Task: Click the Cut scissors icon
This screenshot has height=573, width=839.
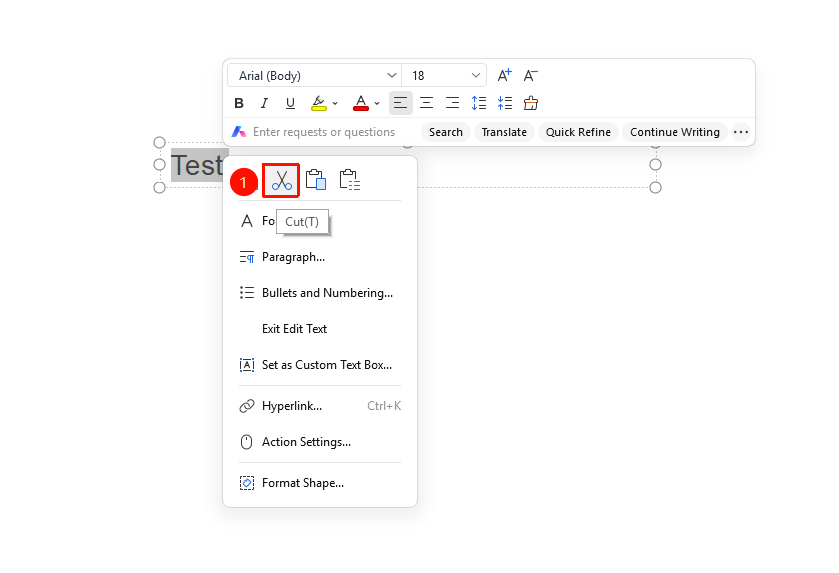Action: 281,180
